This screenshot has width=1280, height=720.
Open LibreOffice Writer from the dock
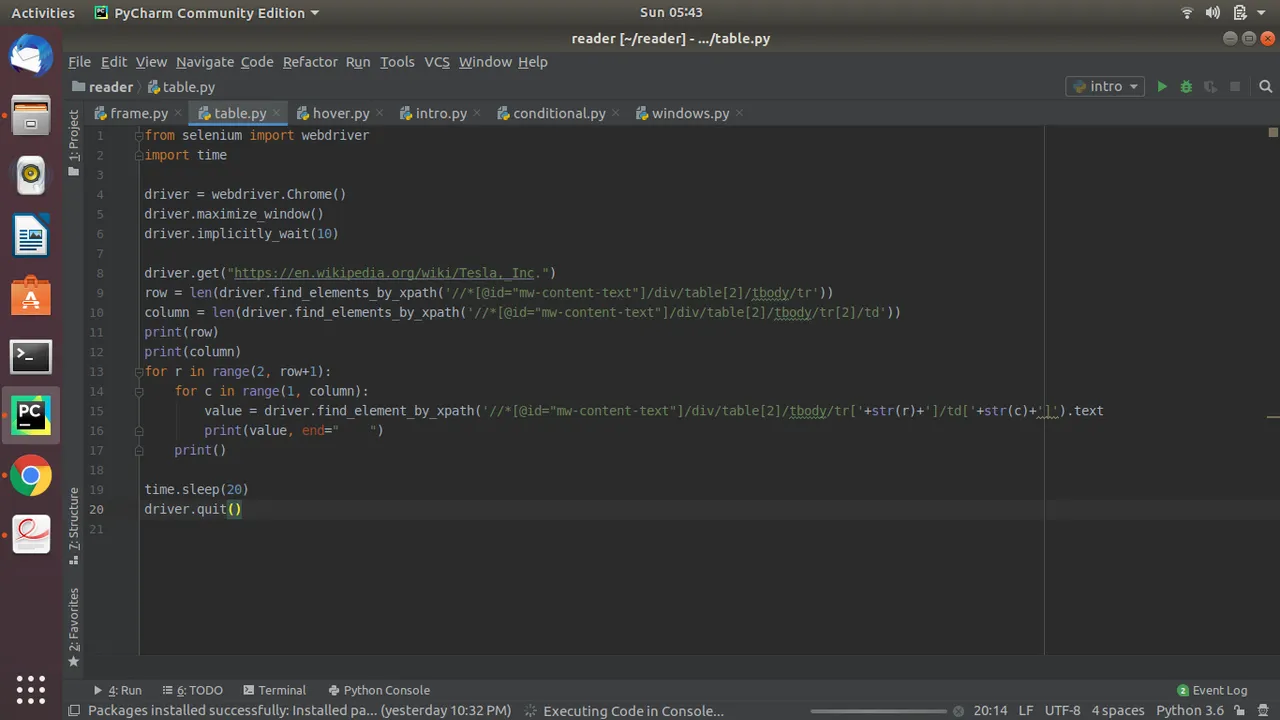pyautogui.click(x=31, y=237)
